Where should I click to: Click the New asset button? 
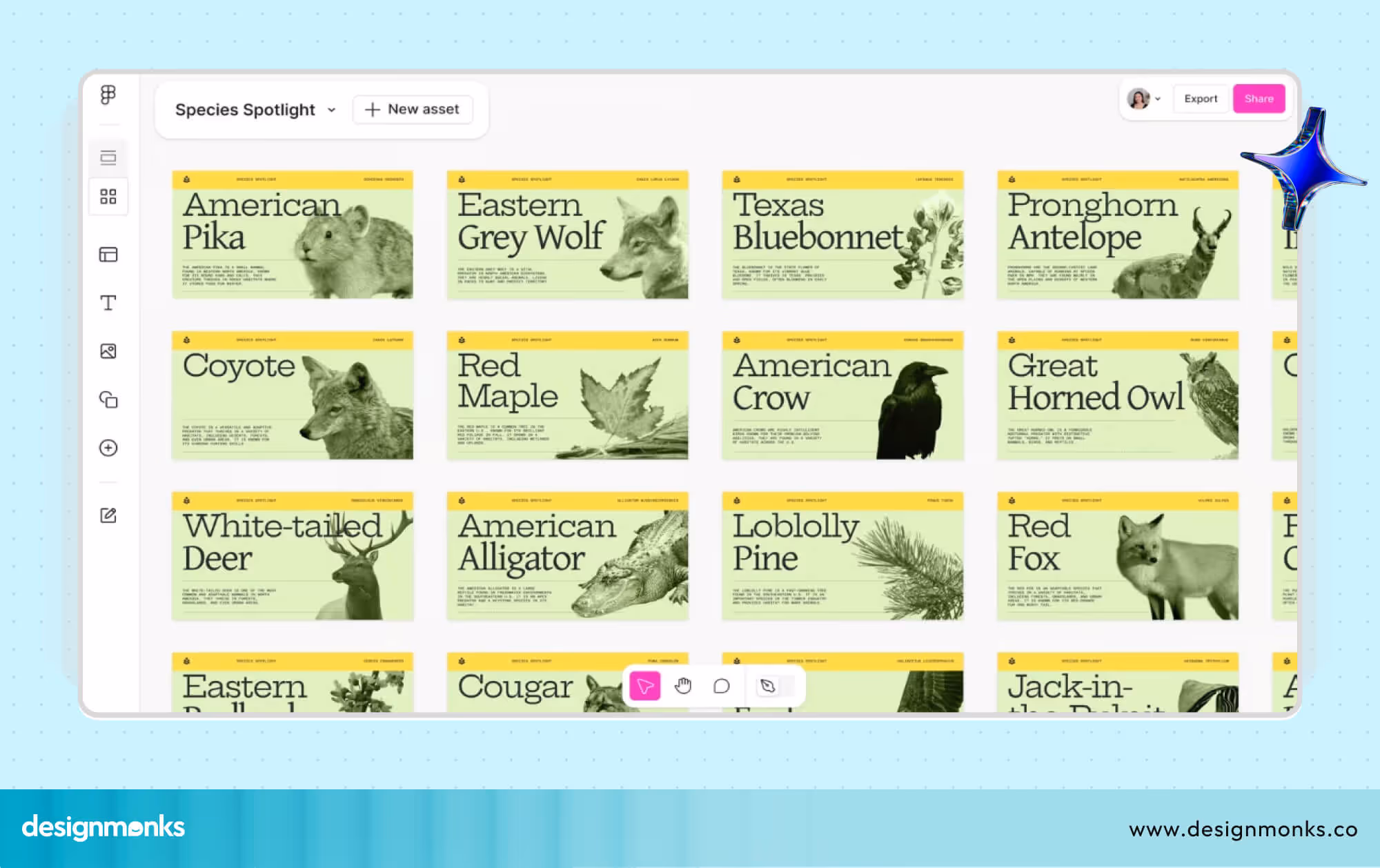(x=413, y=110)
